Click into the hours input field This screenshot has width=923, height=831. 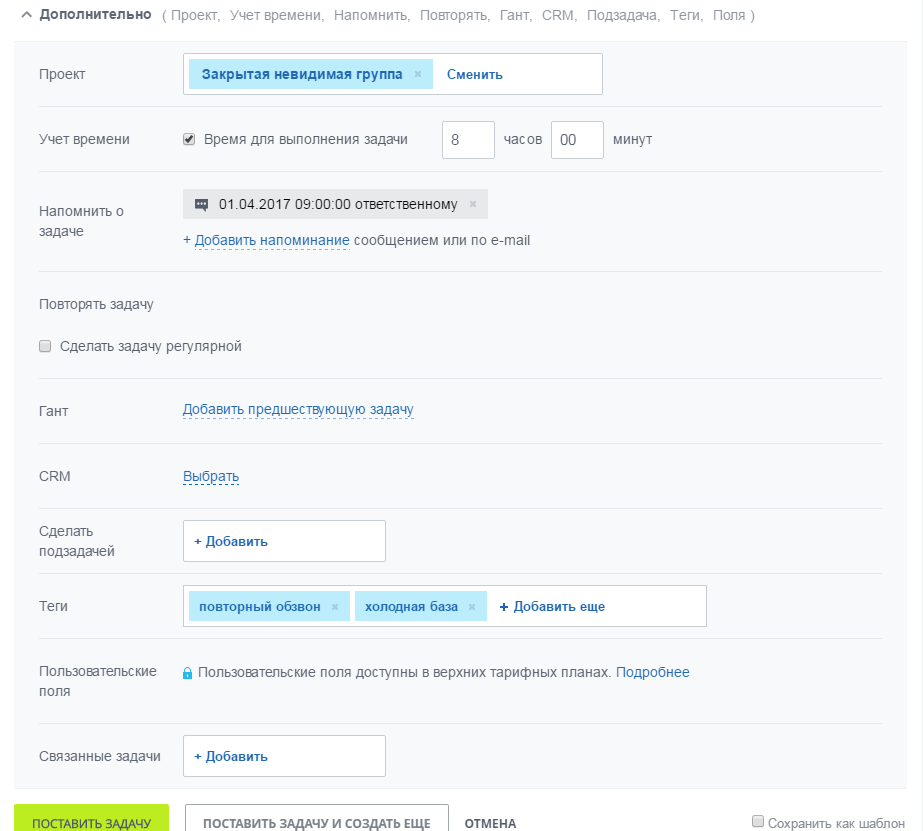[468, 140]
